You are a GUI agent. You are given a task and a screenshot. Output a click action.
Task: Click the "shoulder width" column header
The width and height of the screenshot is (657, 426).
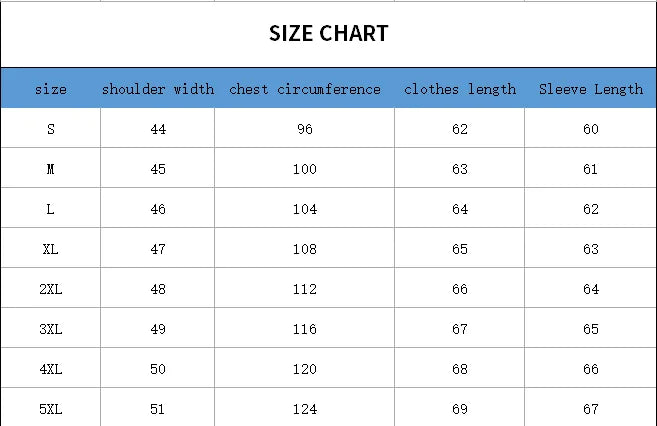[158, 89]
